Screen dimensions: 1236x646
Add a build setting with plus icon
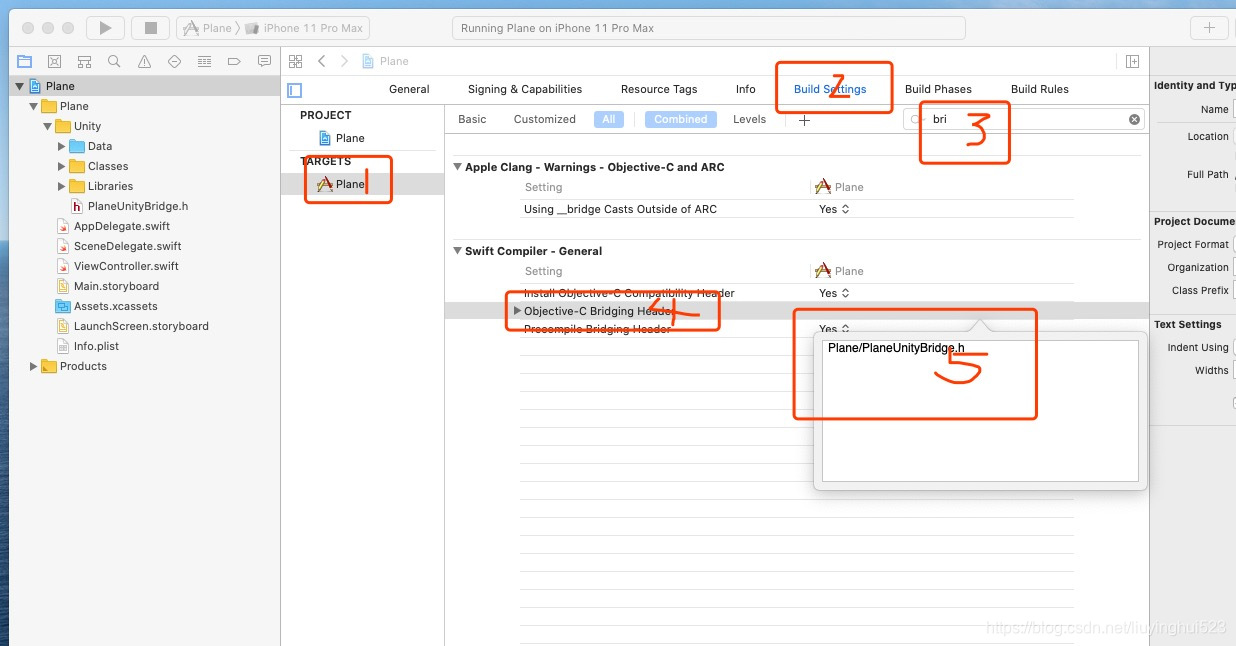[x=804, y=120]
